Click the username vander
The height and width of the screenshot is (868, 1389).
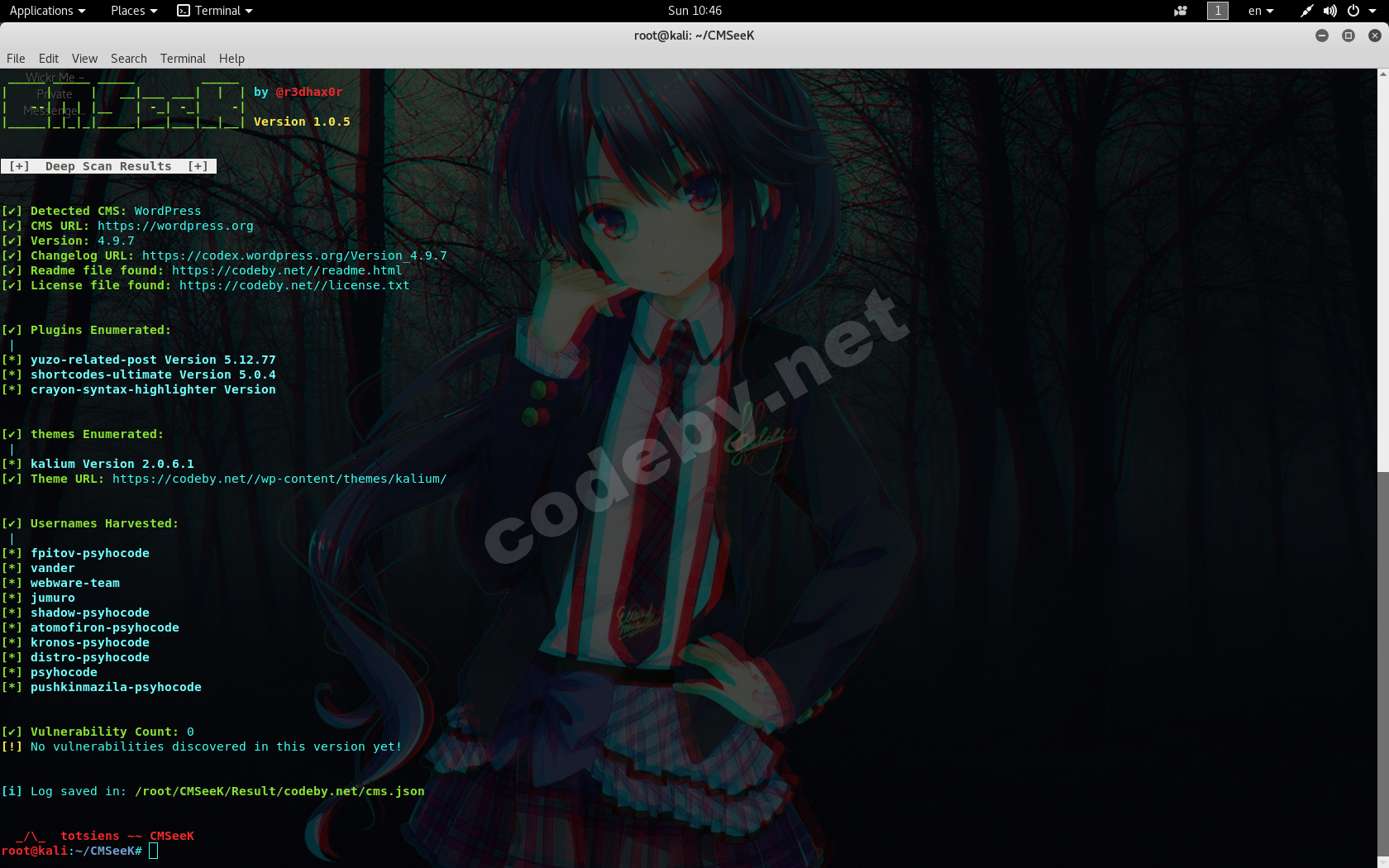[x=53, y=568]
